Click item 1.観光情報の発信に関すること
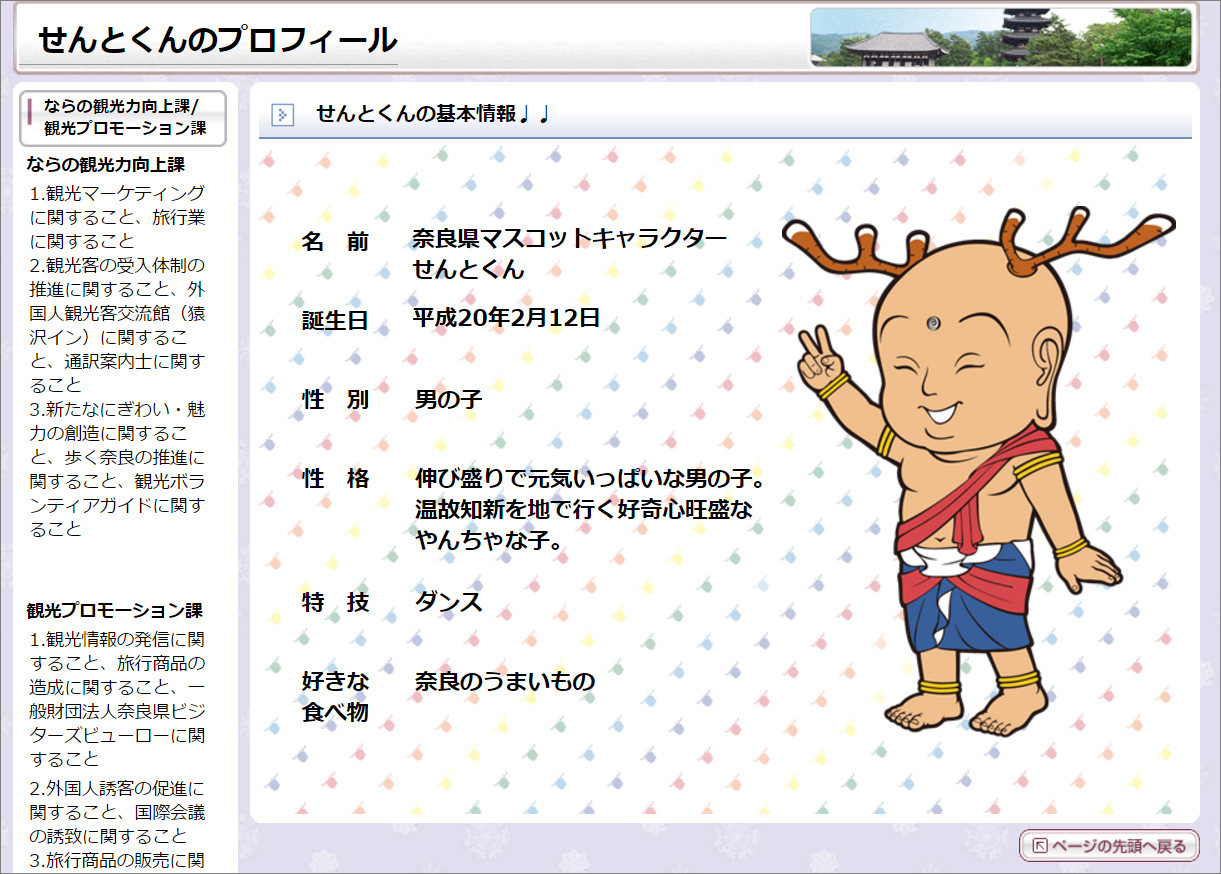Image resolution: width=1221 pixels, height=874 pixels. [x=117, y=699]
